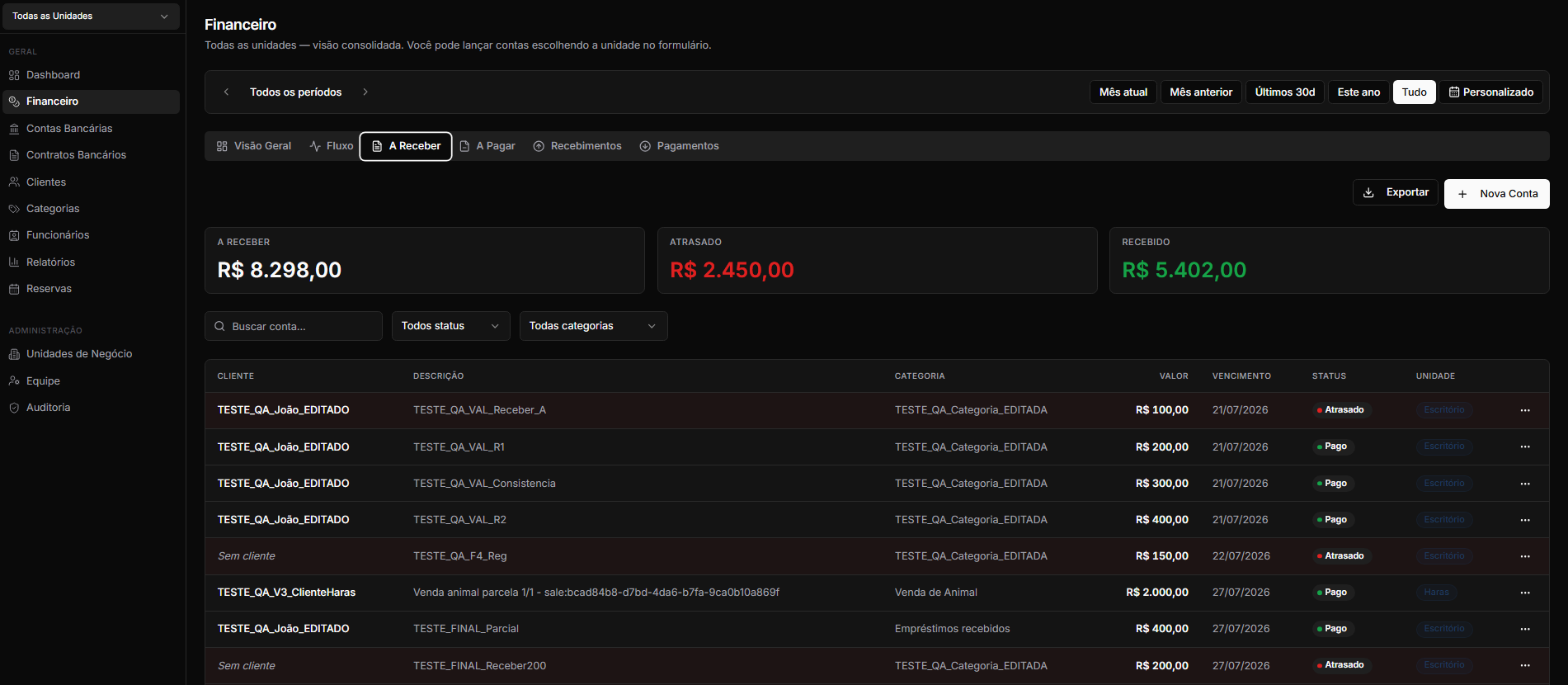Go to next period arrow
The height and width of the screenshot is (685, 1568).
pos(365,92)
